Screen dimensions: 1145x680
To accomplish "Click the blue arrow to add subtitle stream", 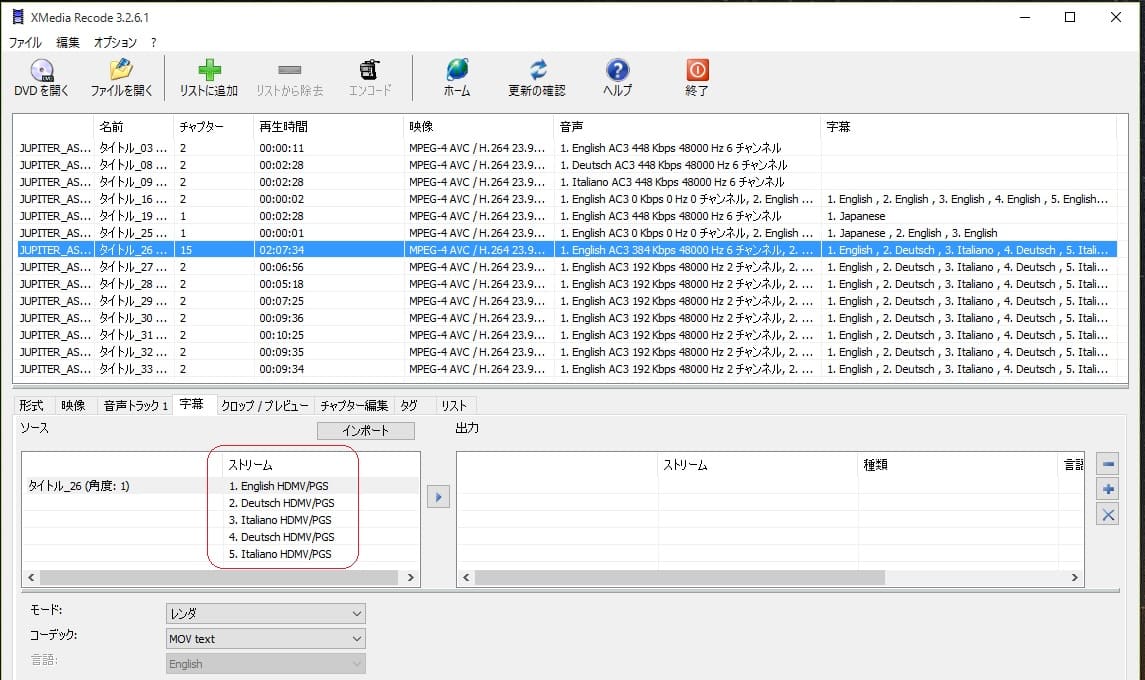I will (438, 497).
